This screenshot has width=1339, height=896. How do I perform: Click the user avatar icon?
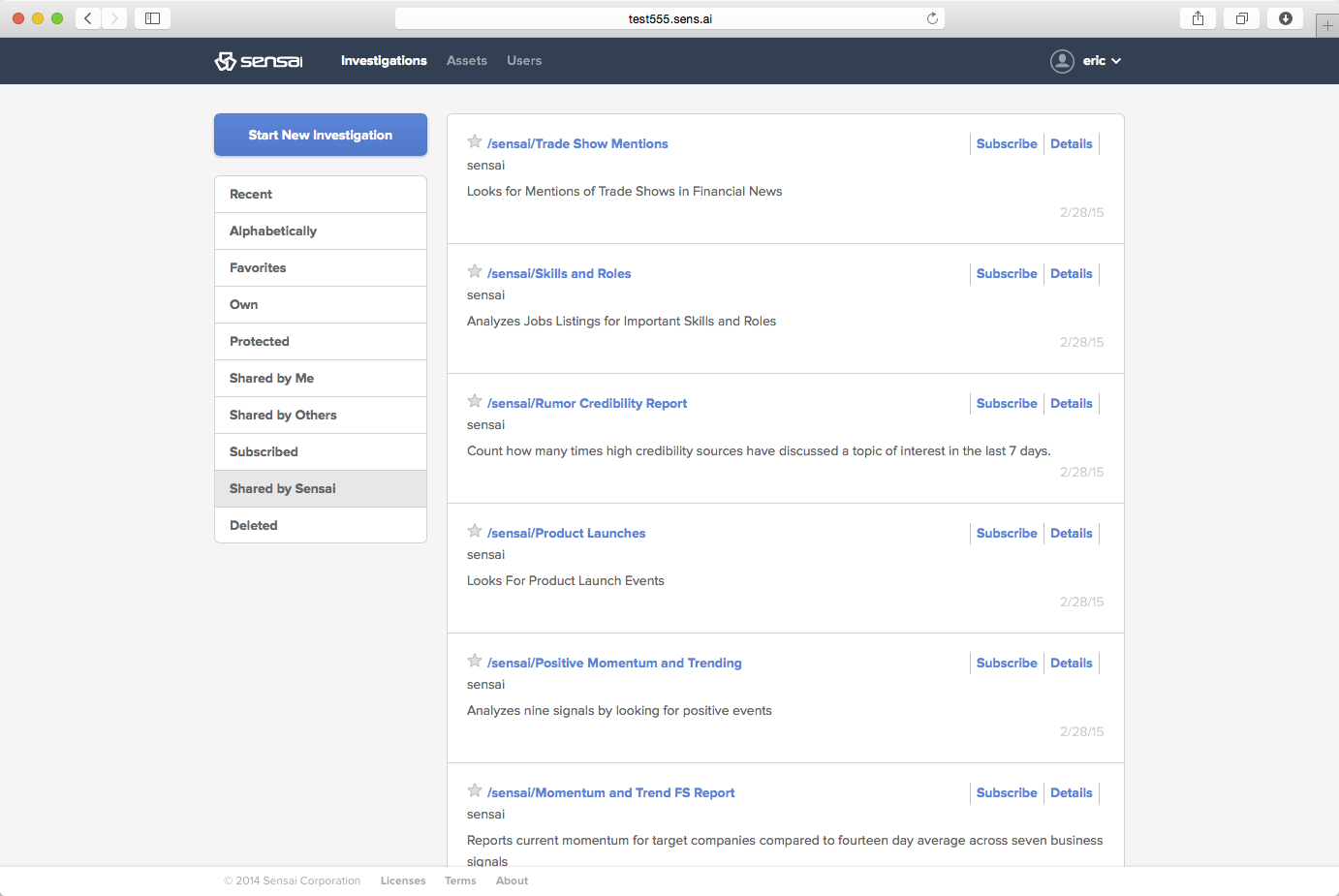[1062, 61]
